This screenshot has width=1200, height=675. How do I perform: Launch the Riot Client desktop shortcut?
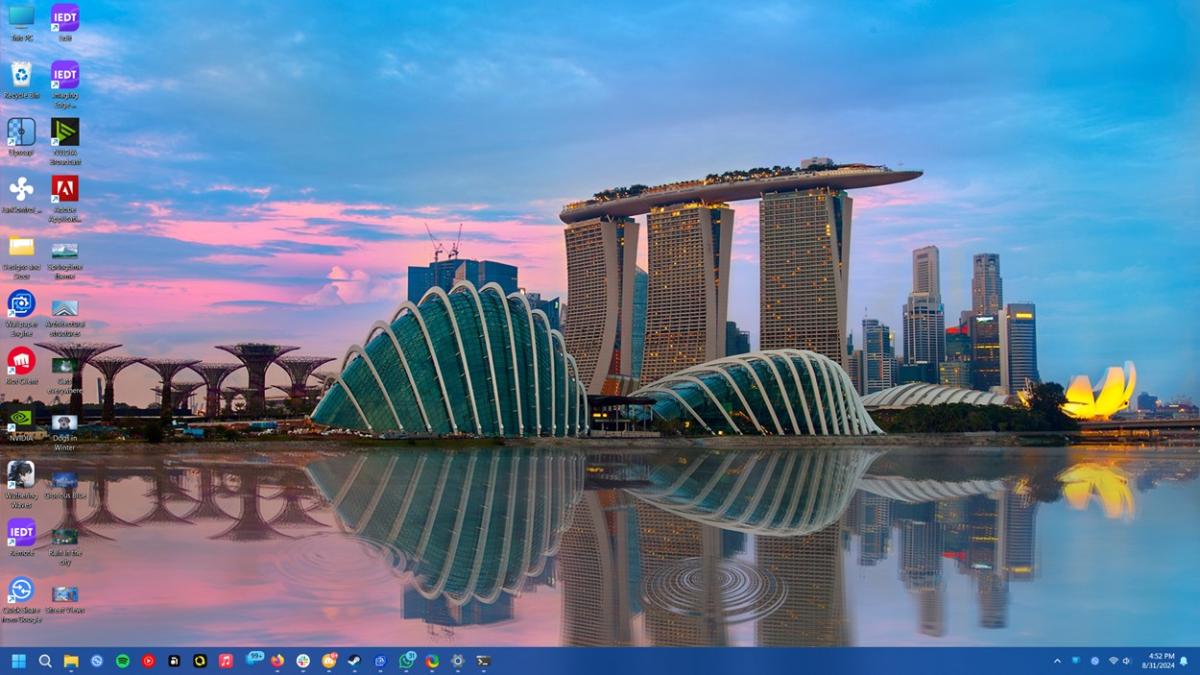click(x=22, y=358)
